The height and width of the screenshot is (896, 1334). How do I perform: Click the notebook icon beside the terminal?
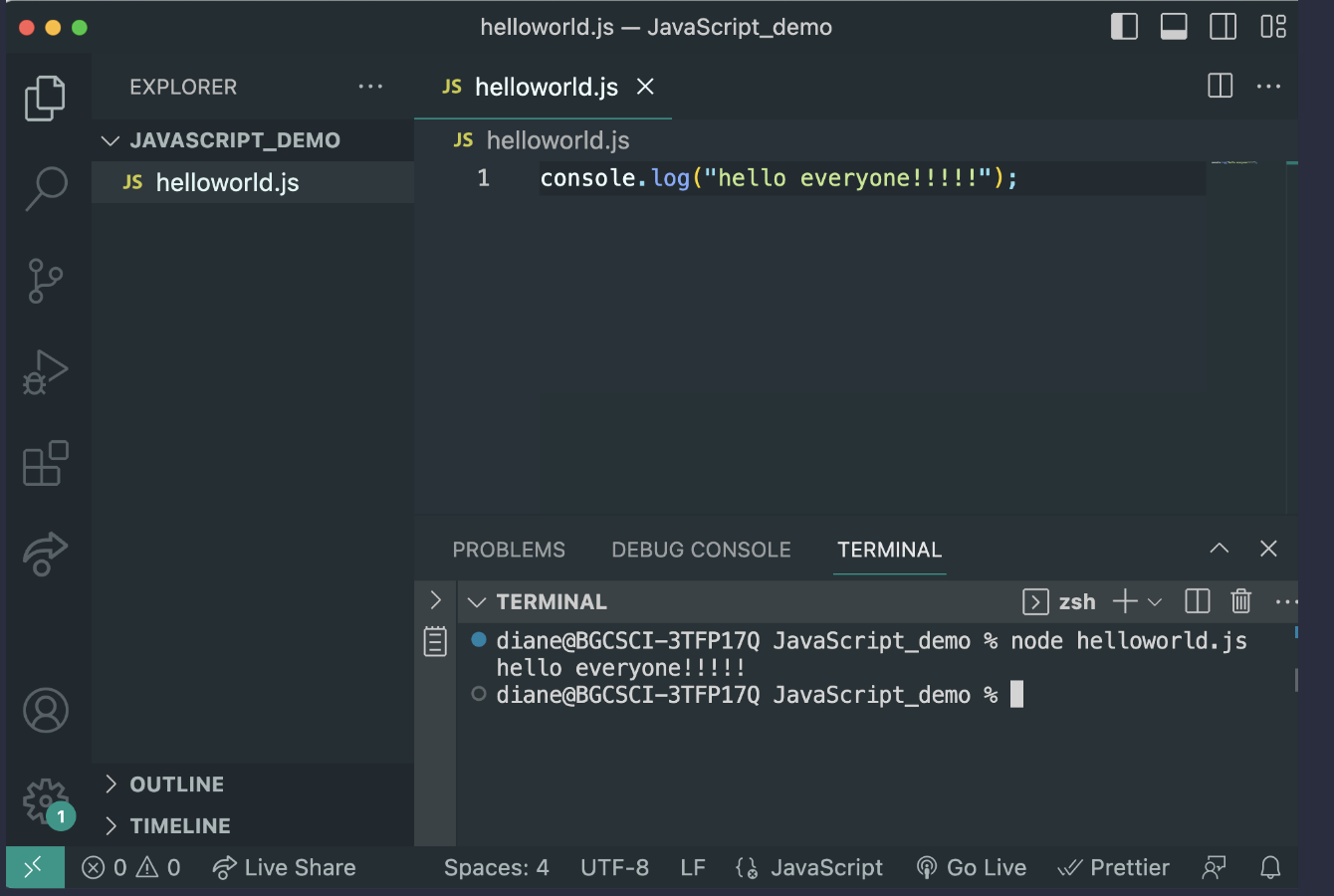coord(435,641)
